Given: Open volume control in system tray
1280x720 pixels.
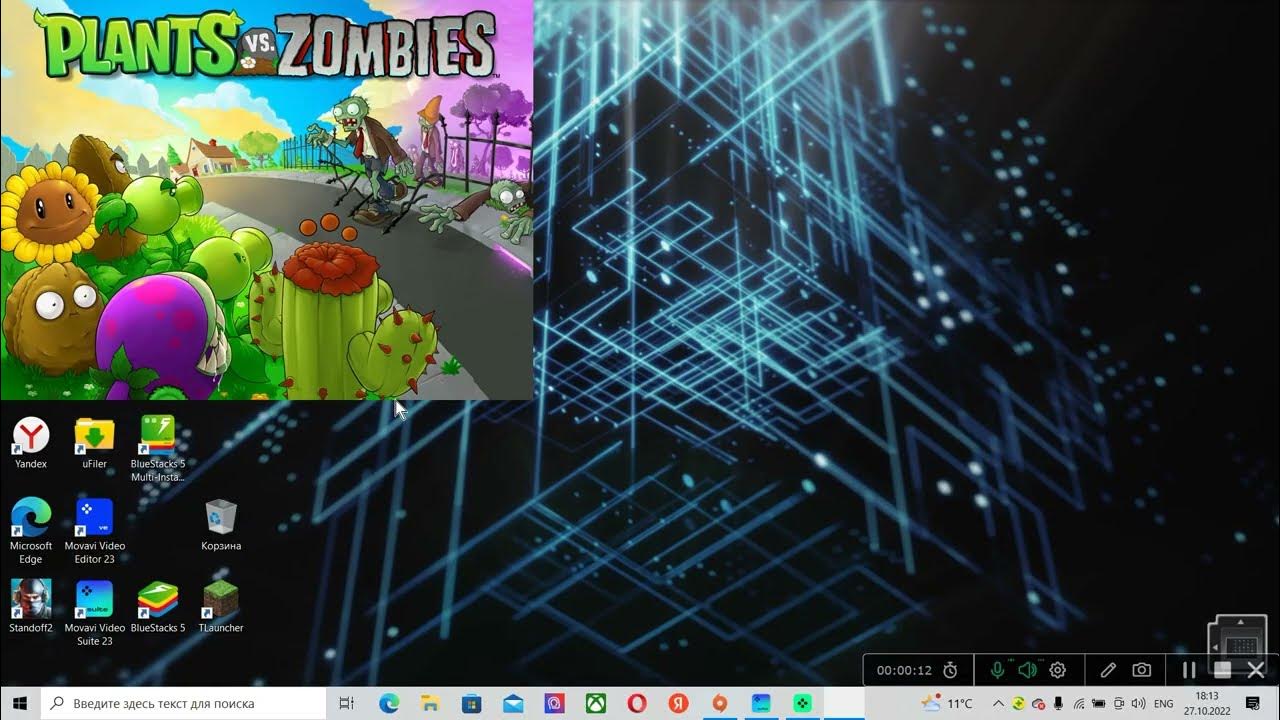Looking at the screenshot, I should 1138,703.
